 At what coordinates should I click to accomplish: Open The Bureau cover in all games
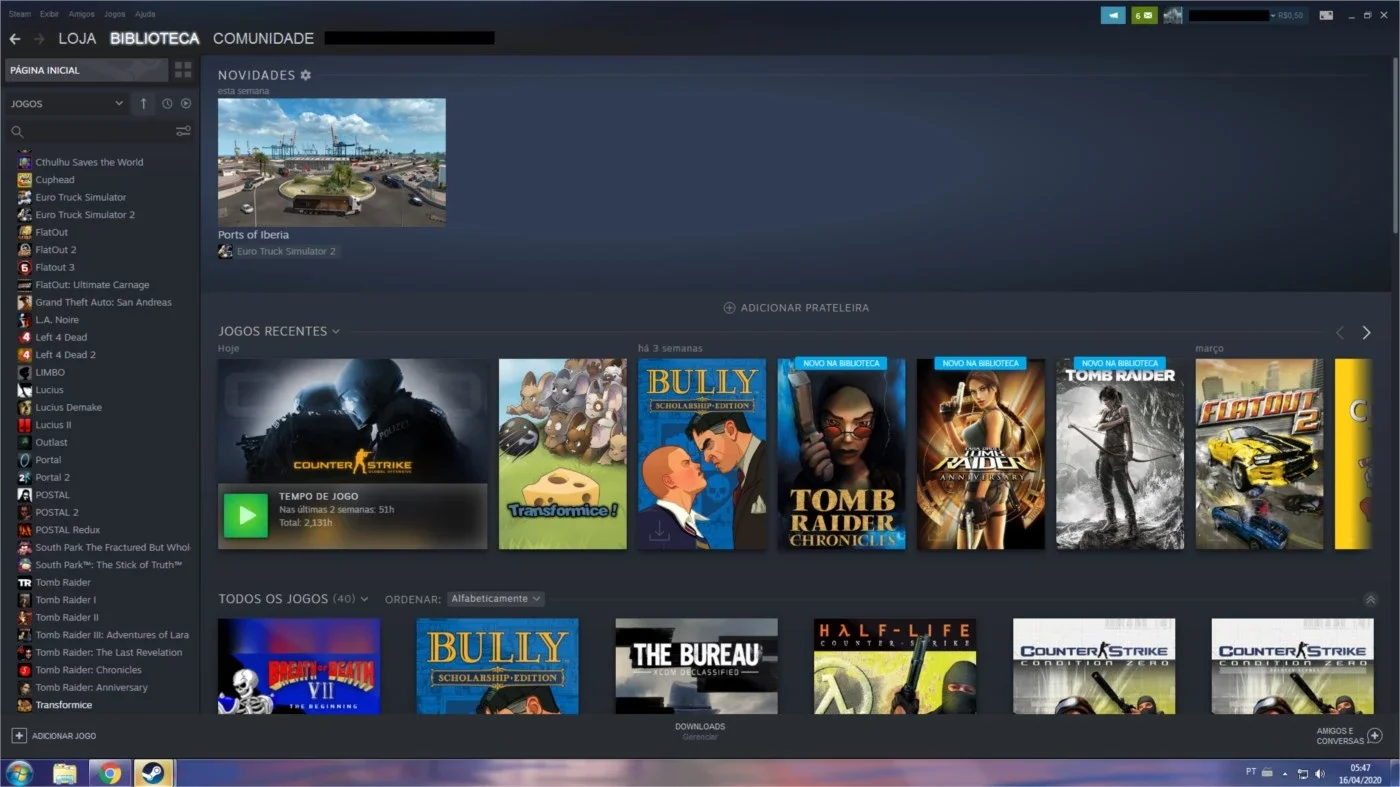[696, 666]
